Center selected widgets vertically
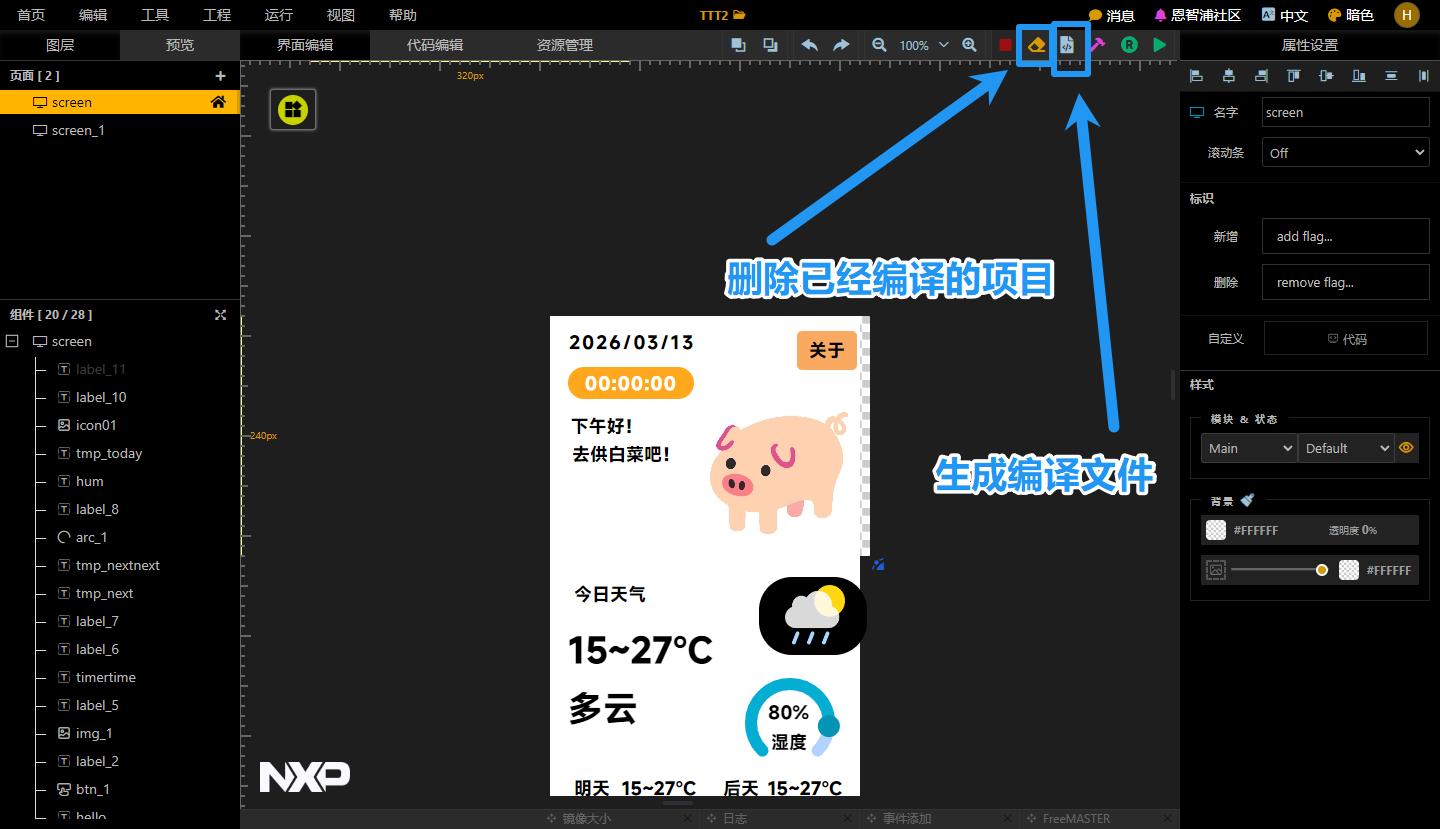The width and height of the screenshot is (1440, 829). 1326,76
